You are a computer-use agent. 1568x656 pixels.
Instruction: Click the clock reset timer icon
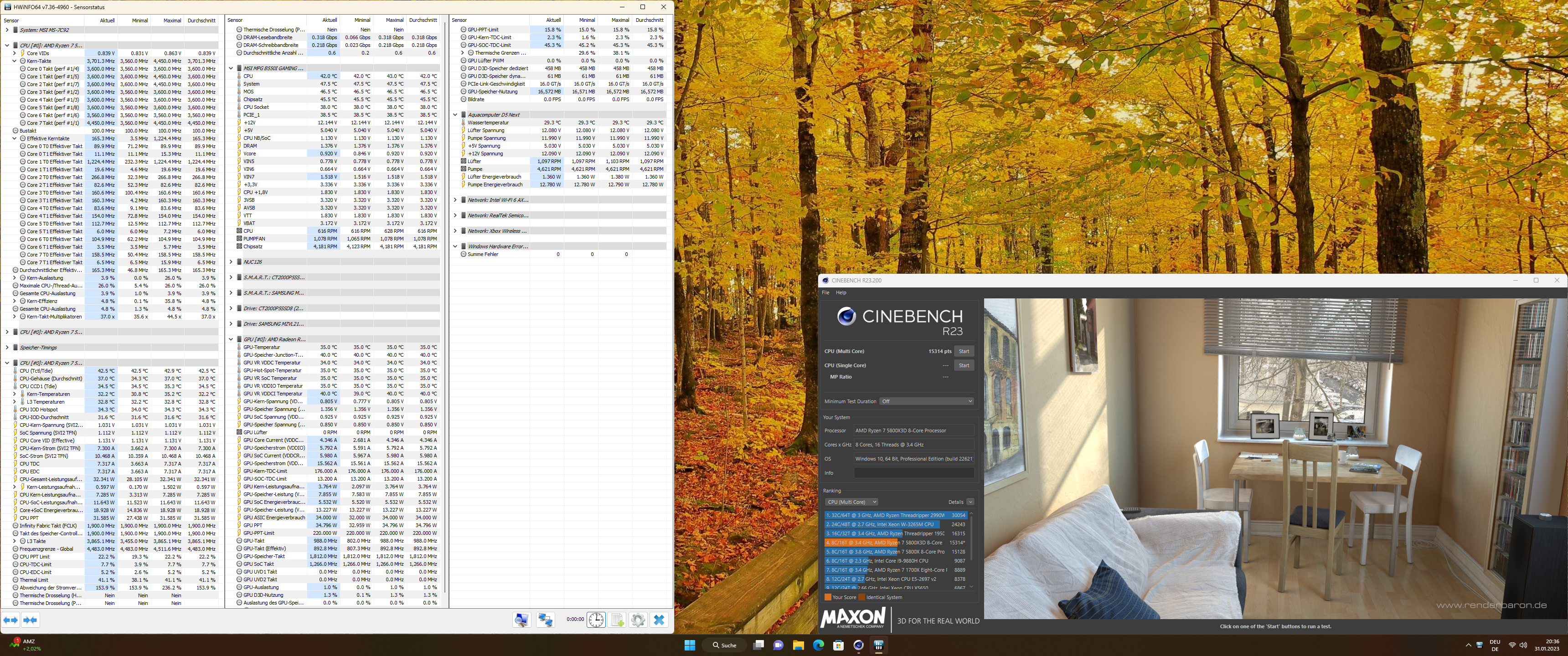[x=596, y=620]
